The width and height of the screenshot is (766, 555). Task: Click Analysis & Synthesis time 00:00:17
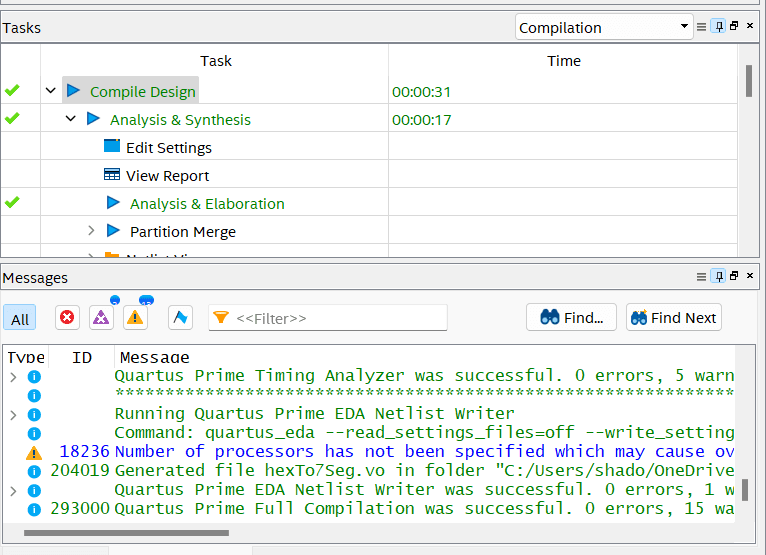(x=421, y=120)
